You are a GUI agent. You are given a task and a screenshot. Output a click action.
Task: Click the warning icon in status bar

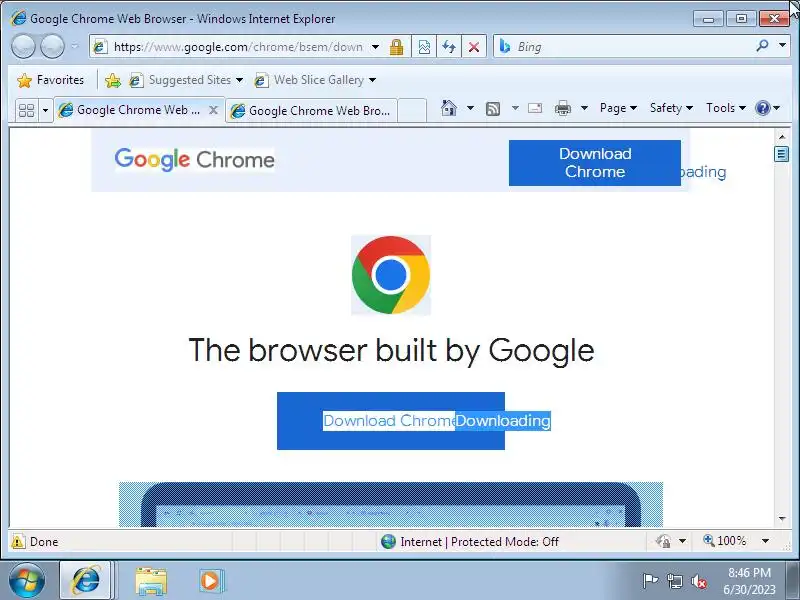pyautogui.click(x=18, y=541)
